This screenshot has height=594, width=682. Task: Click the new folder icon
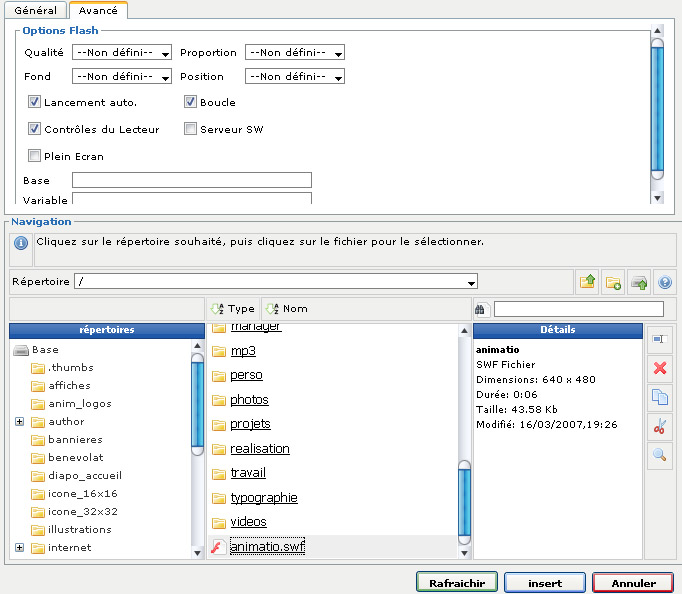[x=613, y=282]
